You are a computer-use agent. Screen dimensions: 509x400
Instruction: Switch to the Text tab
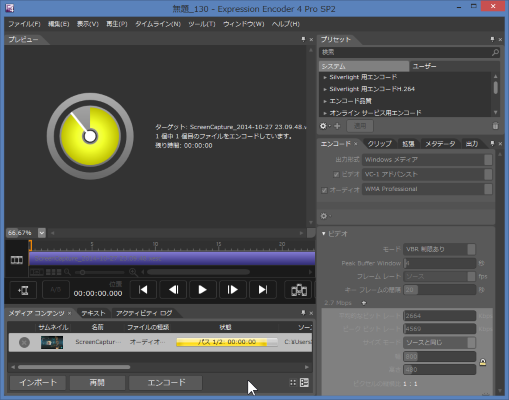[x=93, y=313]
